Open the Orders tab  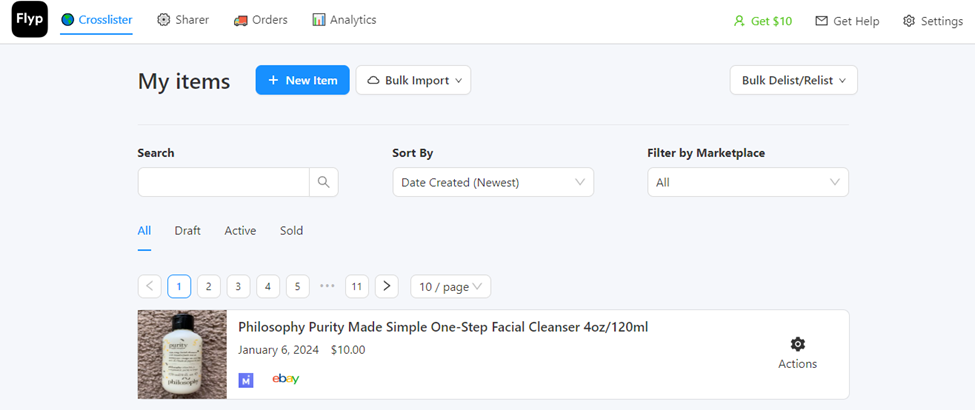coord(261,20)
